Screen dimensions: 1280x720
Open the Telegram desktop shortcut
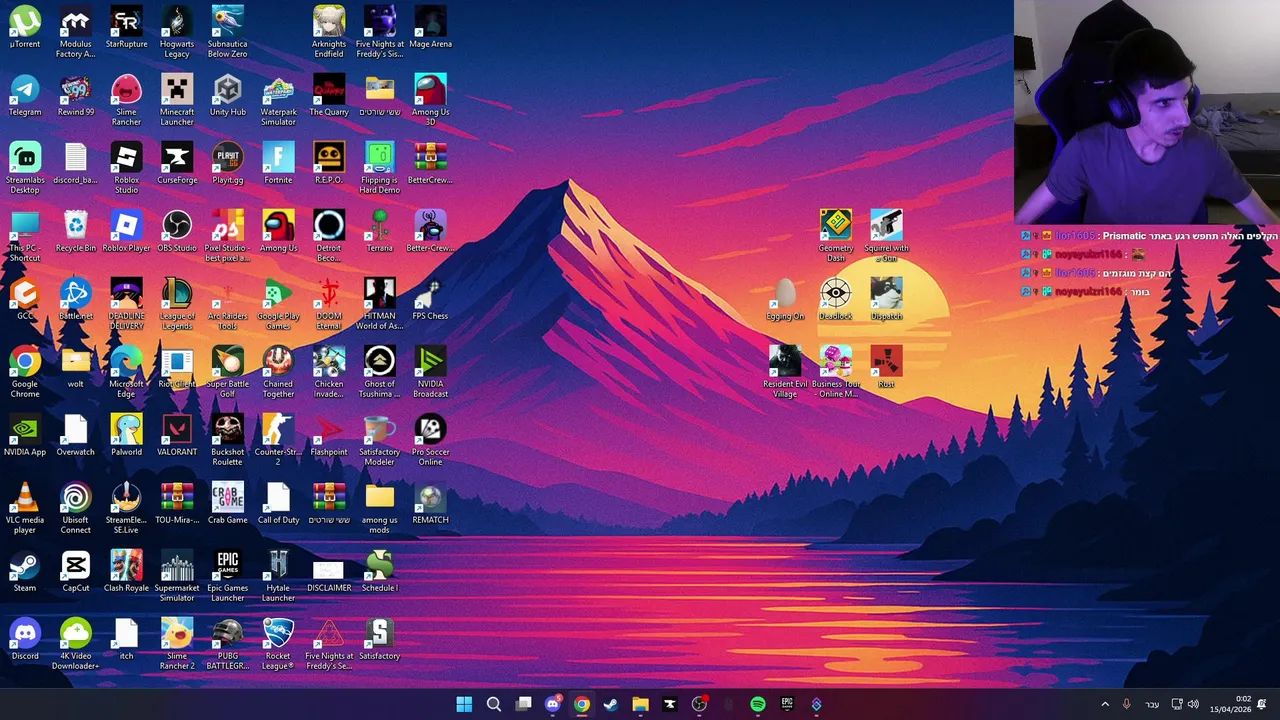coord(25,96)
